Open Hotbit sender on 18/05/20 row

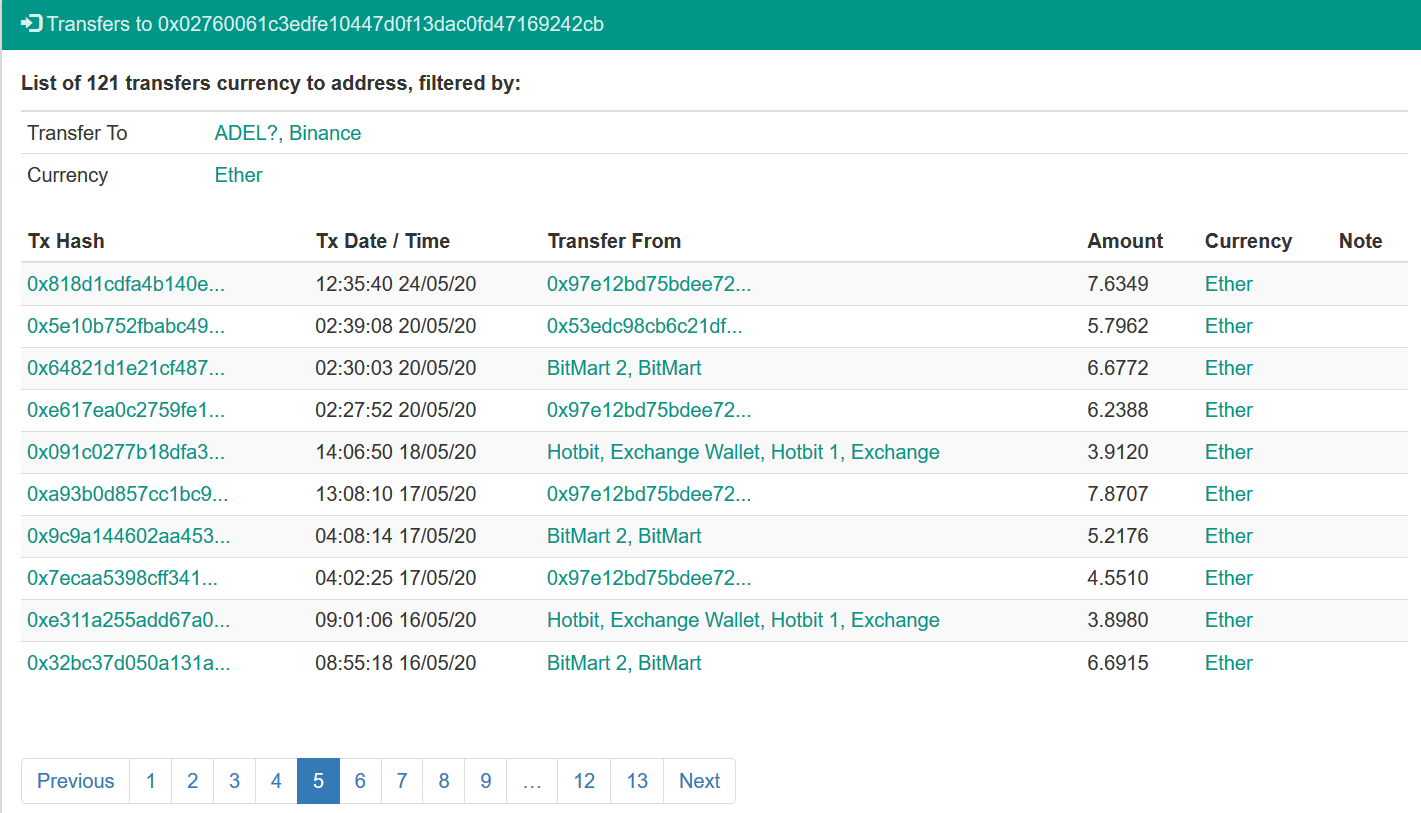743,452
